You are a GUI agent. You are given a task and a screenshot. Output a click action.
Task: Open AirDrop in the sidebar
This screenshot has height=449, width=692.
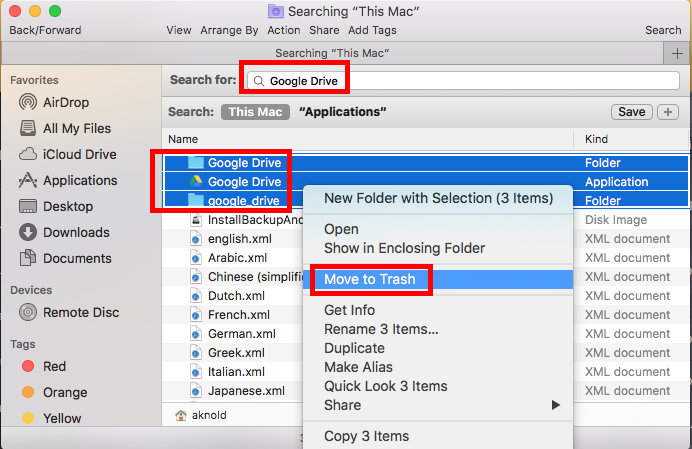66,102
